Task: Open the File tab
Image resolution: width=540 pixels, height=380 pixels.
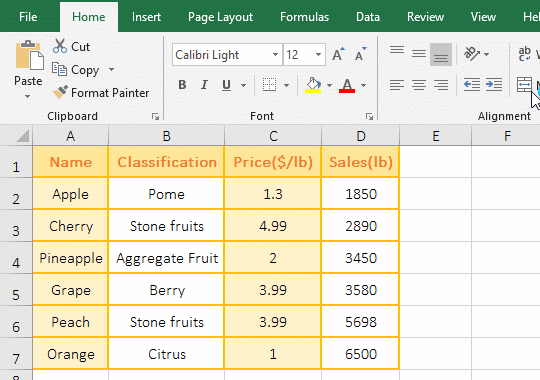Action: point(28,17)
